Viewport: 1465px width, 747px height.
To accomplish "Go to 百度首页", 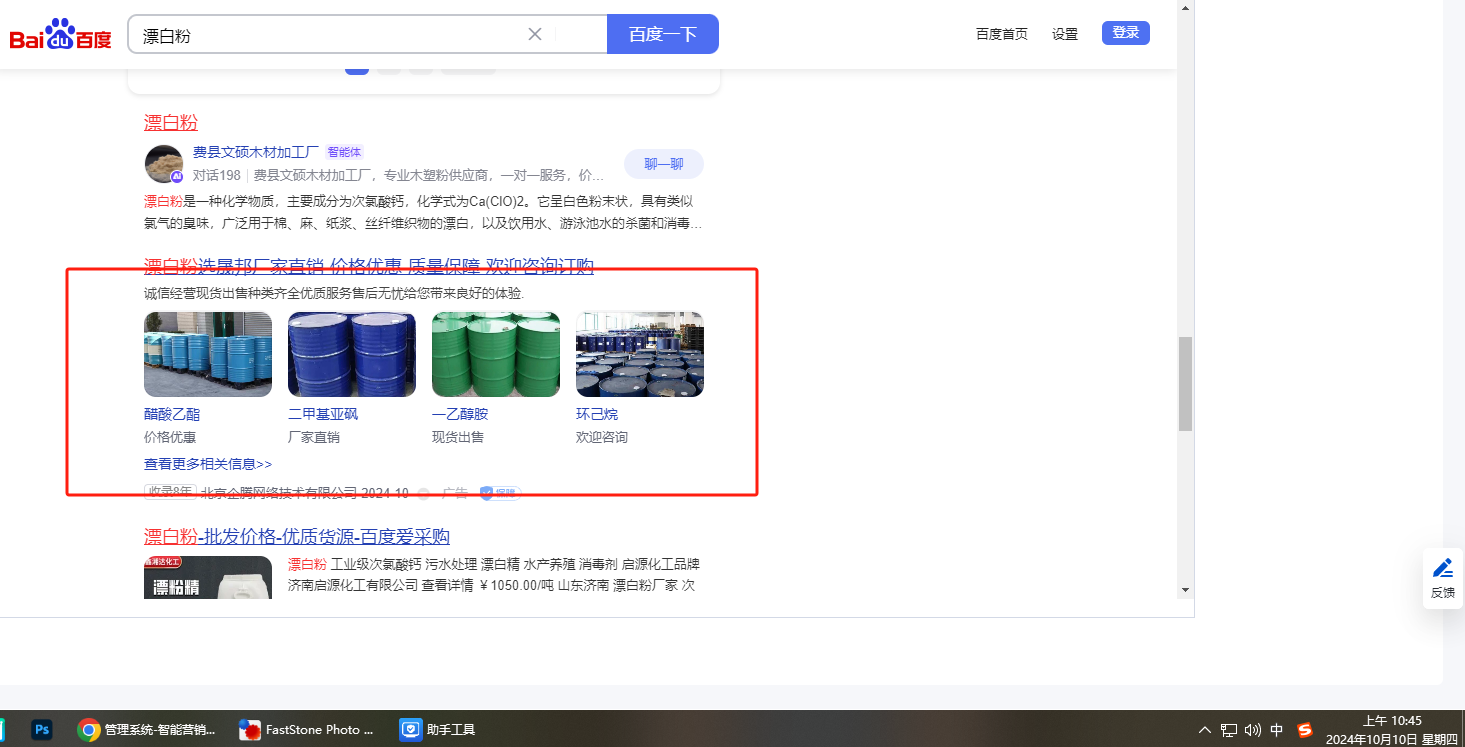I will pyautogui.click(x=1002, y=34).
